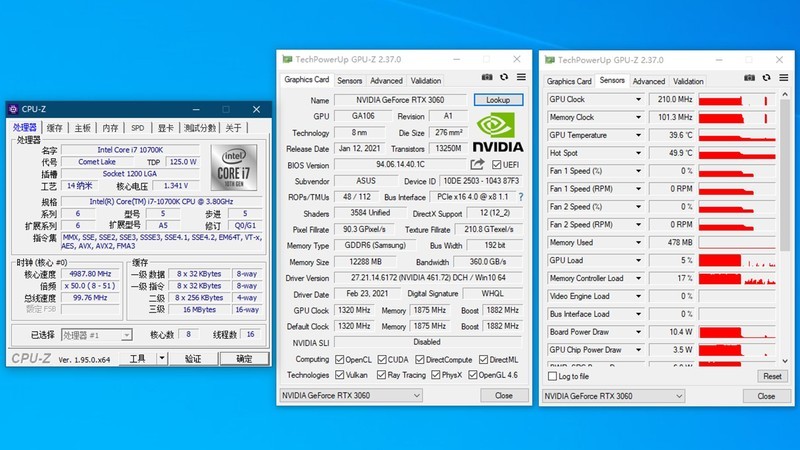Screen dimensions: 800x450
Task: Click the NVIDIA logo in GPU-Z
Action: tap(498, 133)
